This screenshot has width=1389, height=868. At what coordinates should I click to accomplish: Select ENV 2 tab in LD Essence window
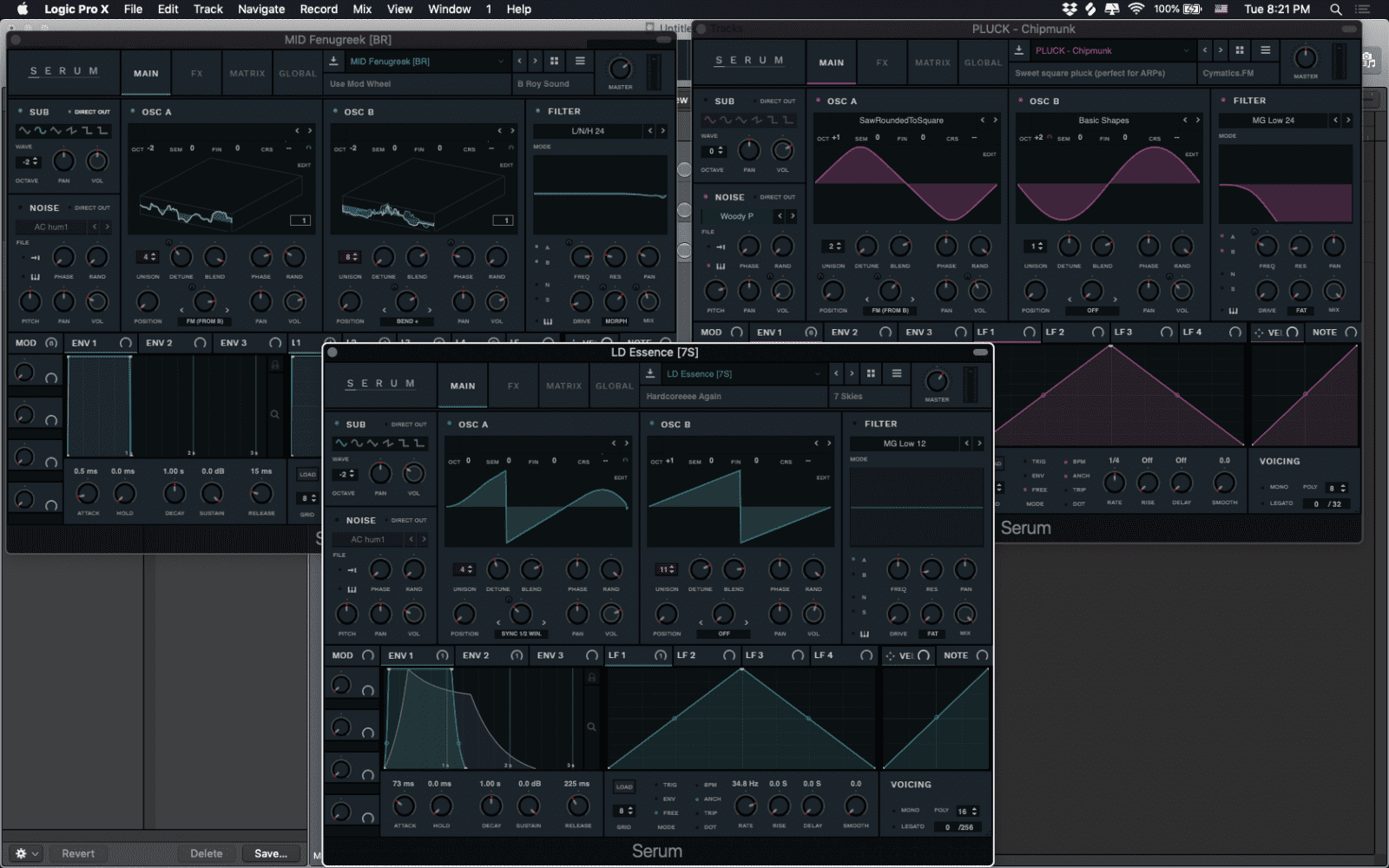click(490, 655)
